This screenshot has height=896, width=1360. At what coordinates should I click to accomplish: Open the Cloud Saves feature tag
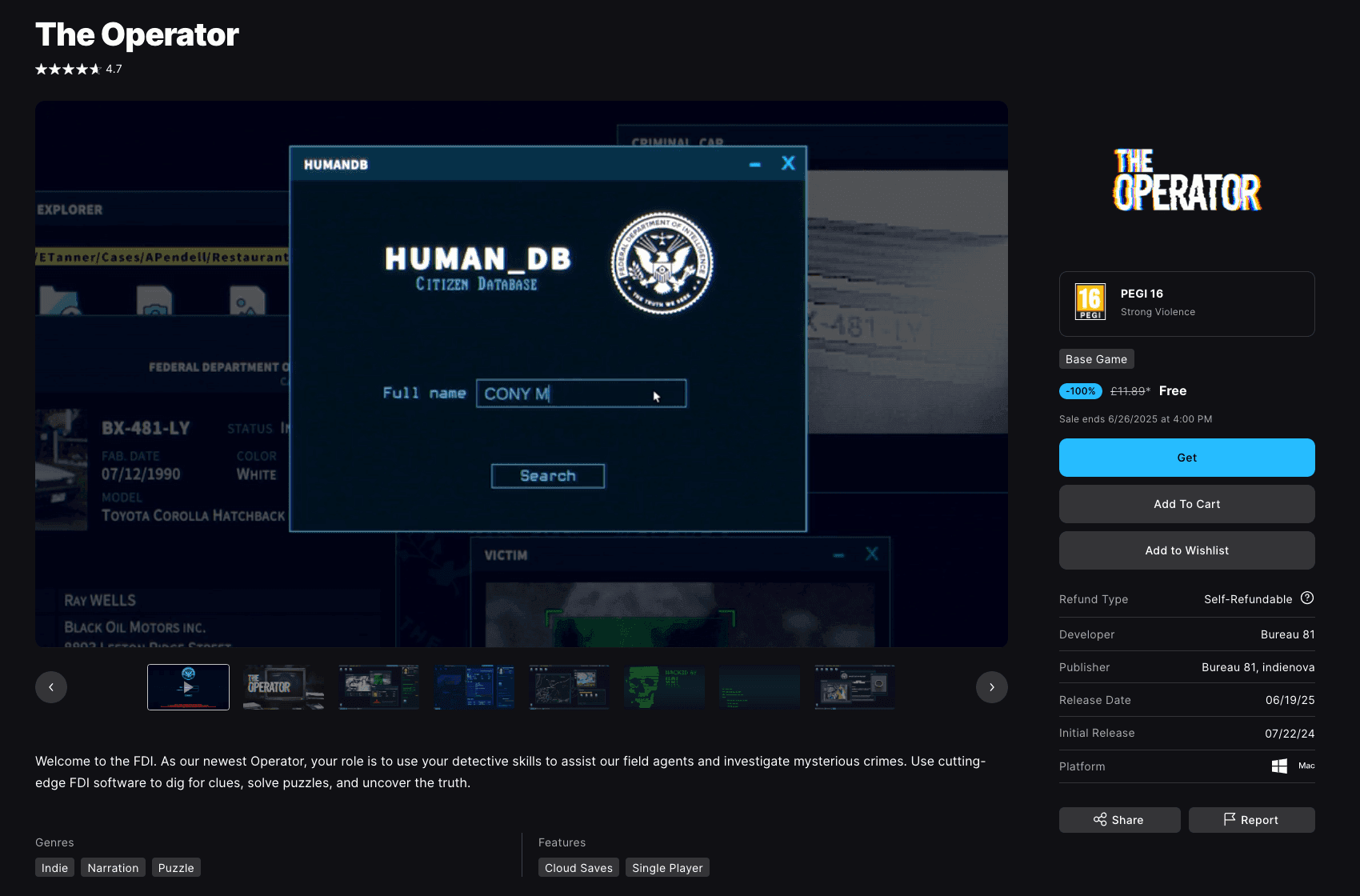[578, 868]
